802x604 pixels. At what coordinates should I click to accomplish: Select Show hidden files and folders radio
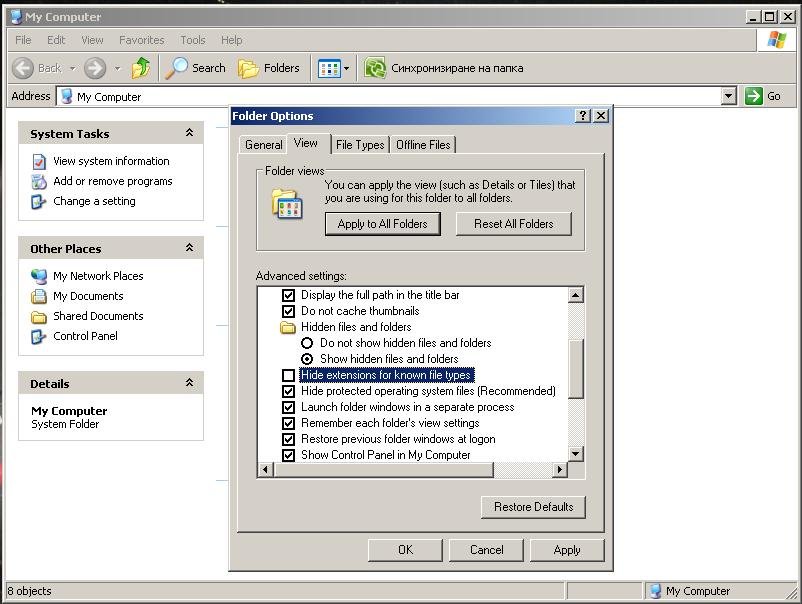click(x=307, y=359)
